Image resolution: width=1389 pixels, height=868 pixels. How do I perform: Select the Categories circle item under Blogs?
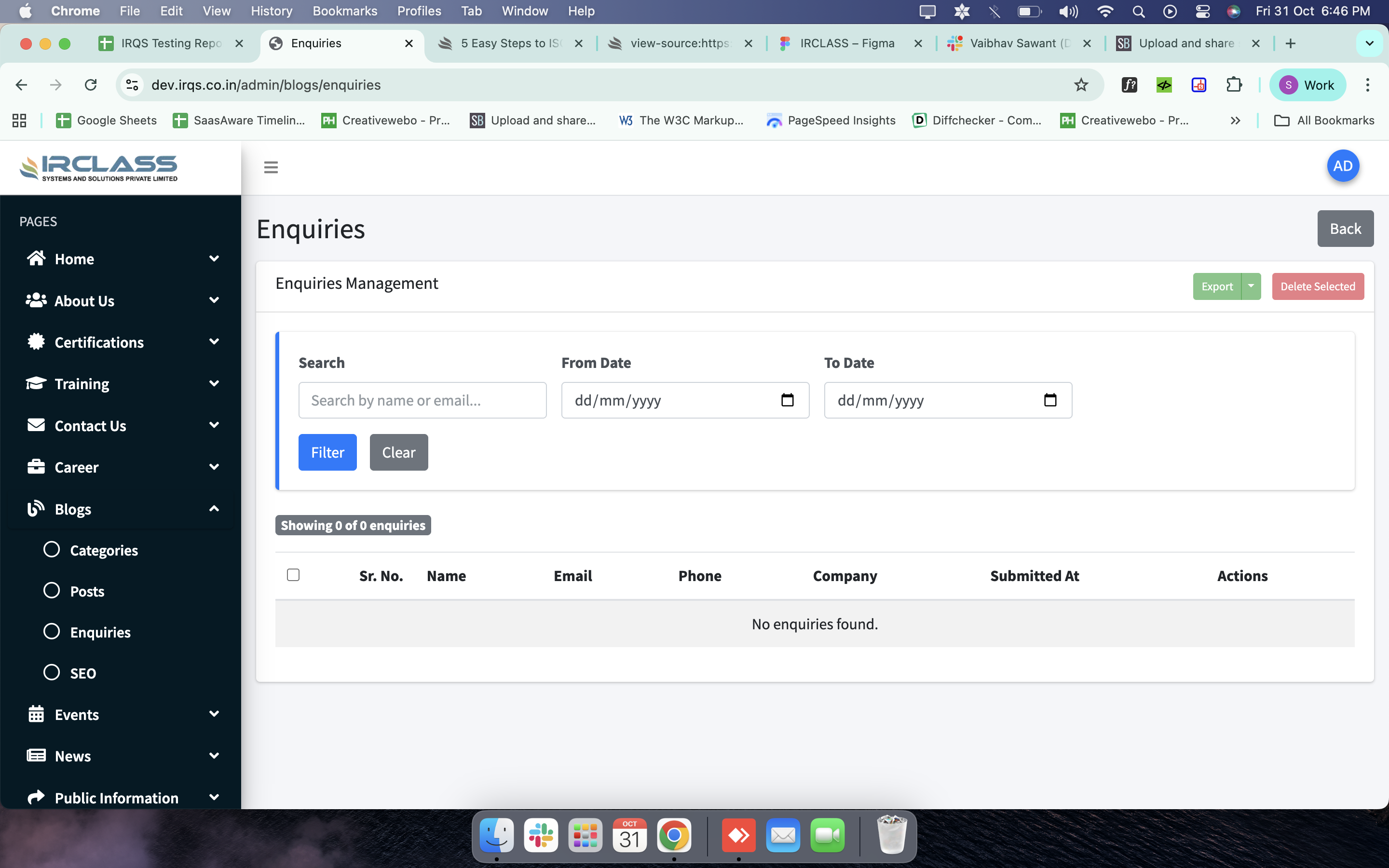[x=52, y=549]
